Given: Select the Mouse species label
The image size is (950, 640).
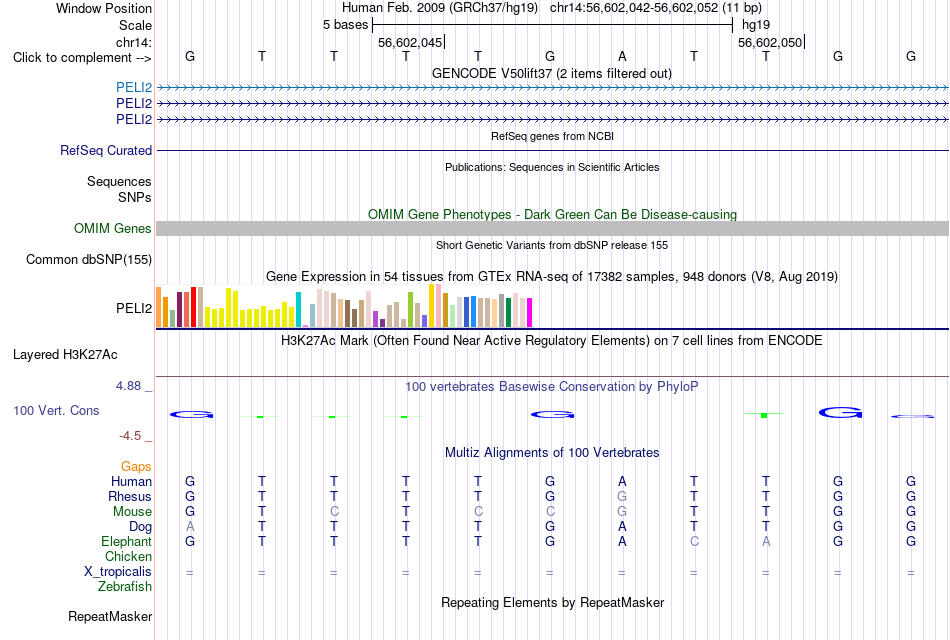Looking at the screenshot, I should coord(132,512).
